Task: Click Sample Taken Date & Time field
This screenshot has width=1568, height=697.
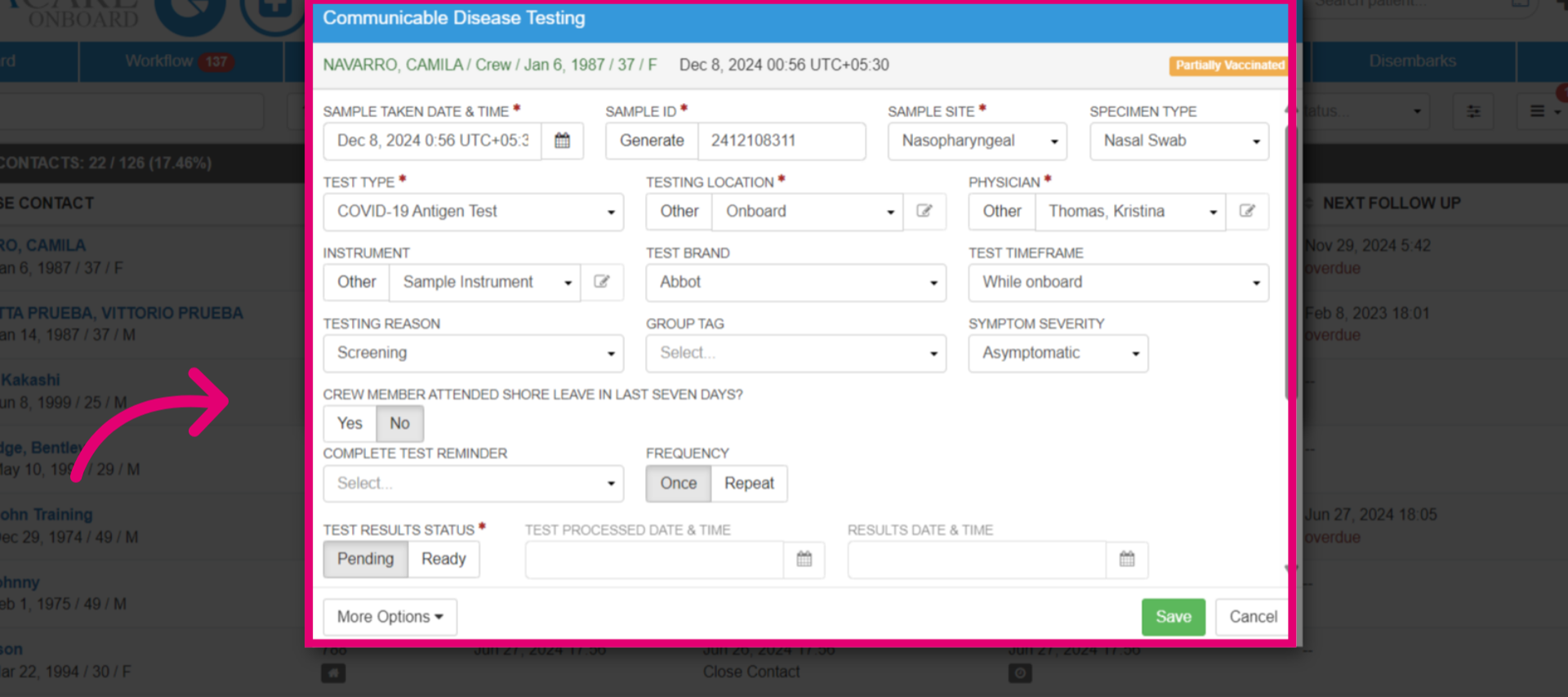Action: [432, 141]
